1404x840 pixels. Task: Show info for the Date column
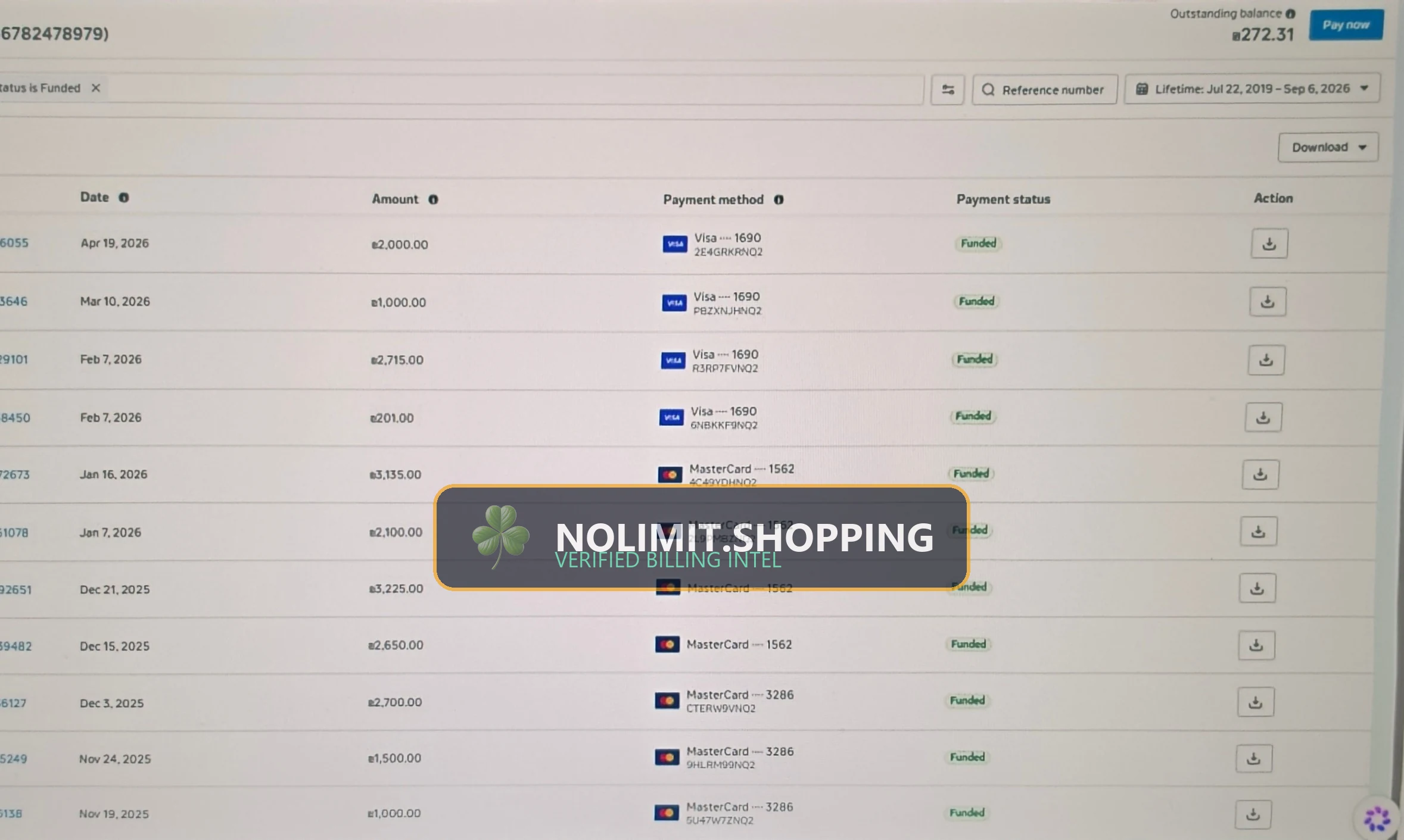123,198
